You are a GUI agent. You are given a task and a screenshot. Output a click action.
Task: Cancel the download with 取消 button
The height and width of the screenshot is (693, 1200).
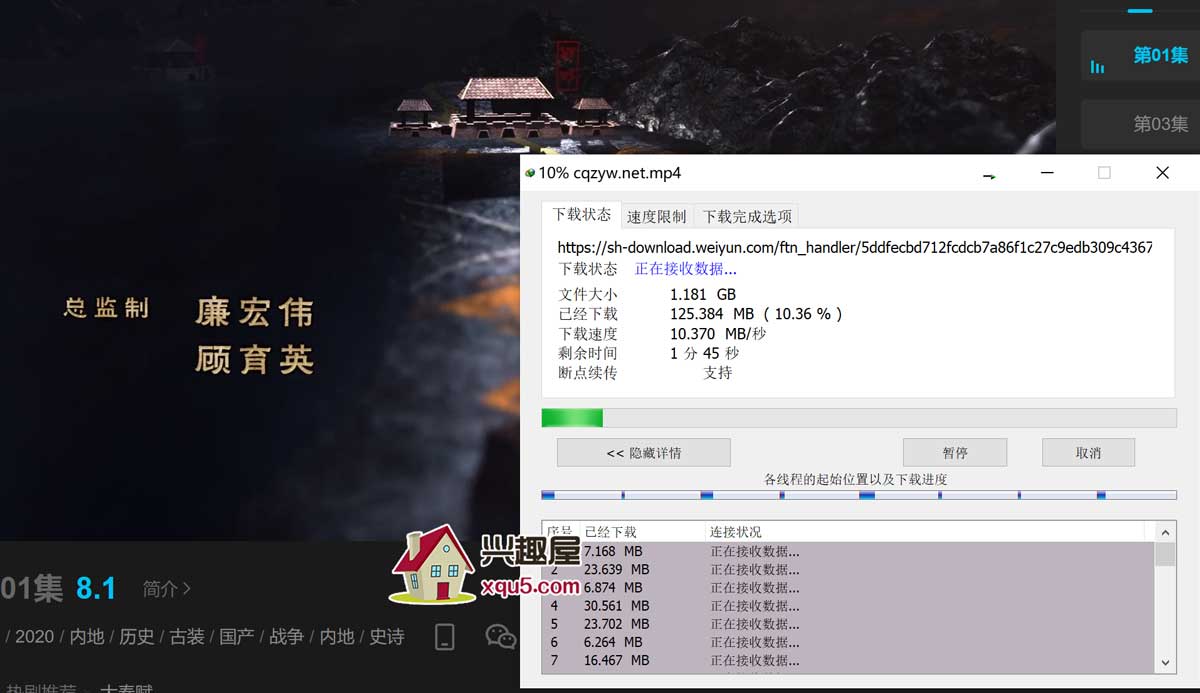point(1088,452)
